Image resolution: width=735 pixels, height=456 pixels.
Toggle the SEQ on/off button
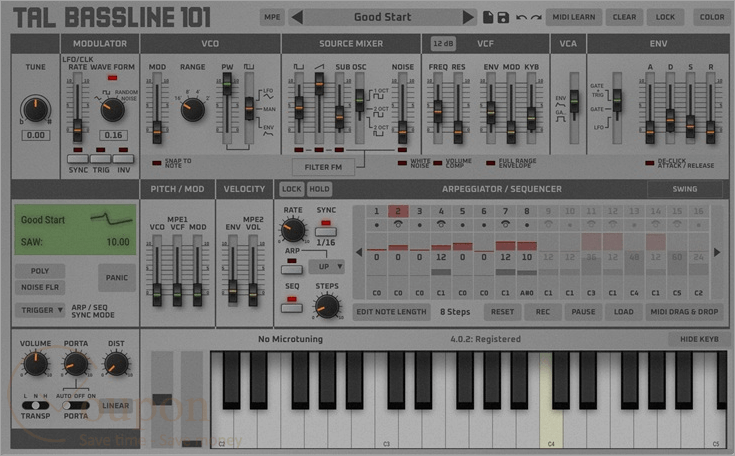tap(292, 308)
